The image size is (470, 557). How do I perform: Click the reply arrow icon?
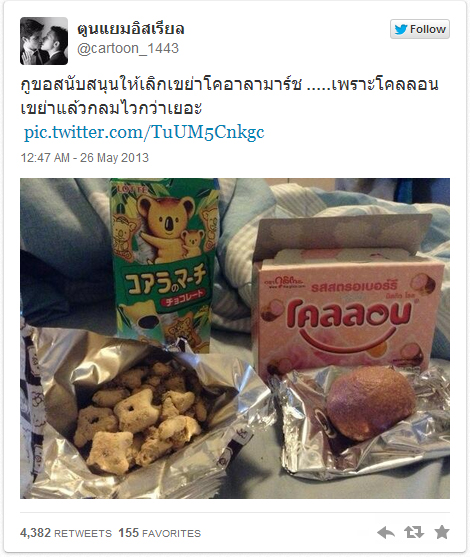click(386, 532)
